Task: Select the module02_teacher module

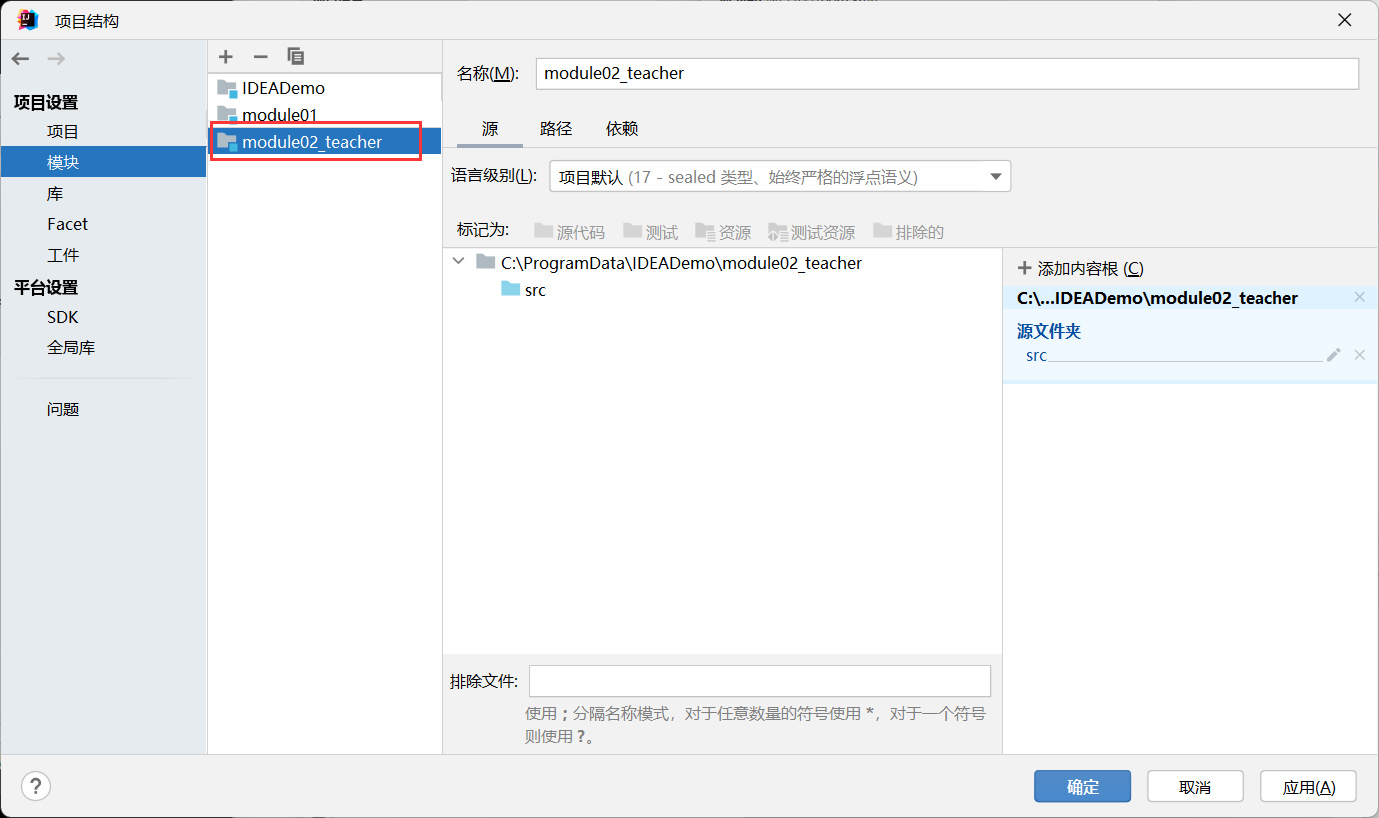Action: [x=325, y=142]
